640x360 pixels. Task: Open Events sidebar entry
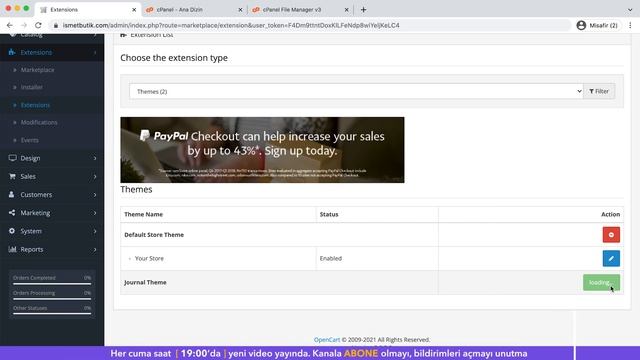[x=29, y=140]
